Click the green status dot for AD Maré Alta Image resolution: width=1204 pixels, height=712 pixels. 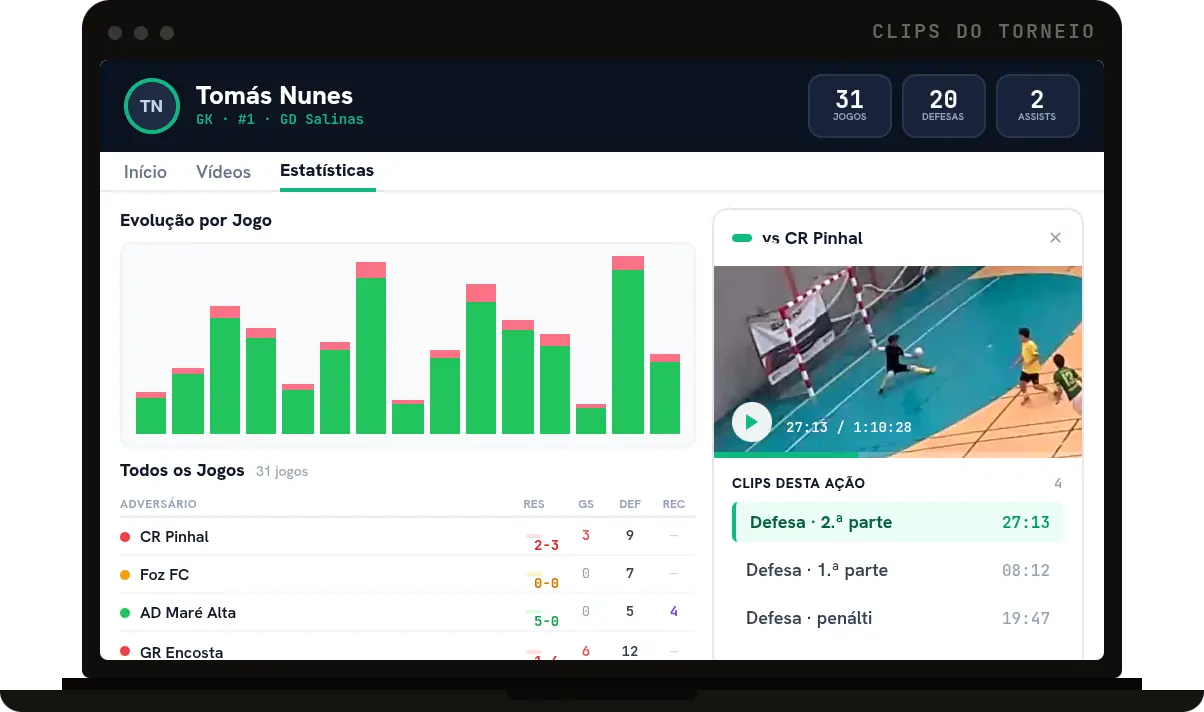click(125, 613)
